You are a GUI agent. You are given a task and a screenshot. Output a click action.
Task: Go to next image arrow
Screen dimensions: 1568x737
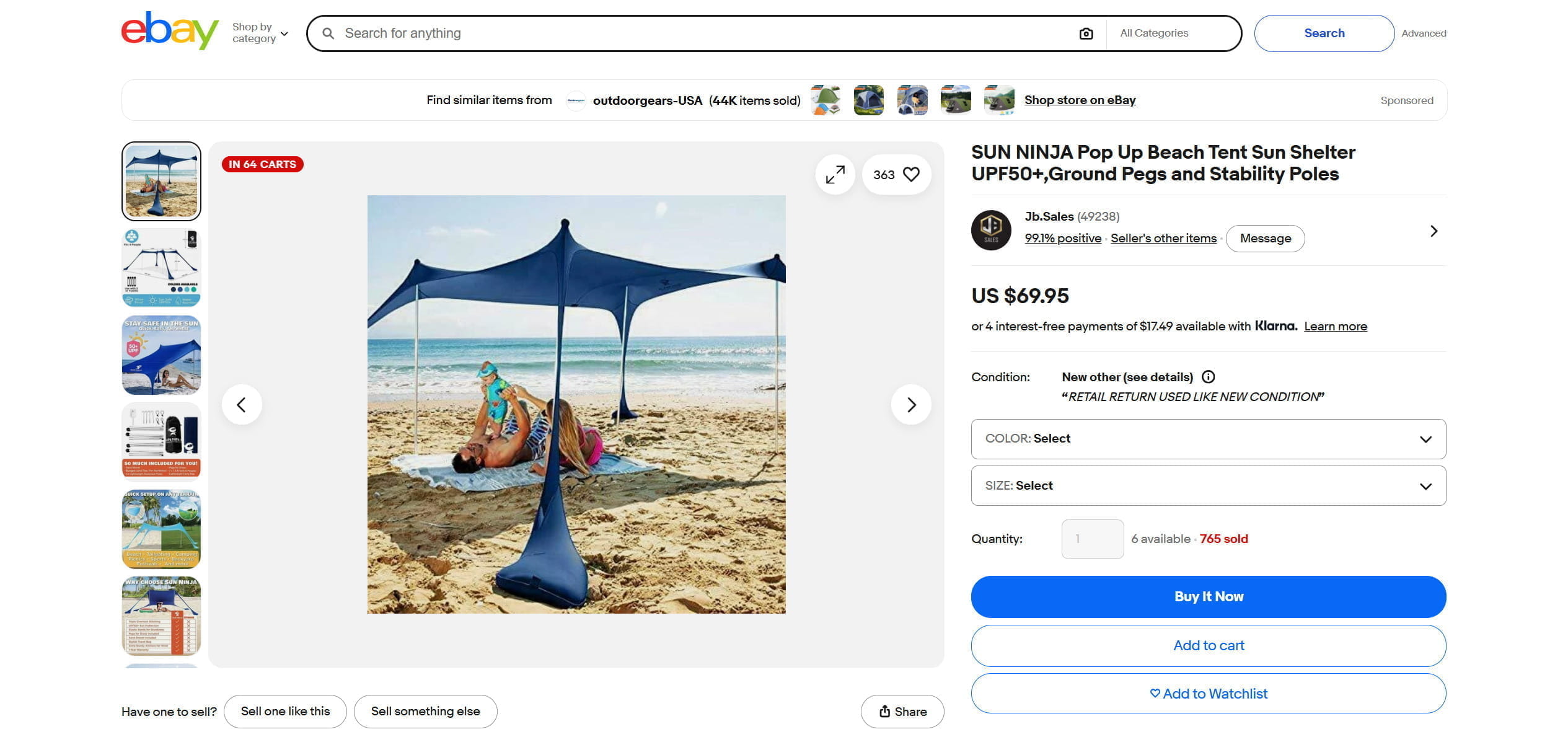coord(911,405)
